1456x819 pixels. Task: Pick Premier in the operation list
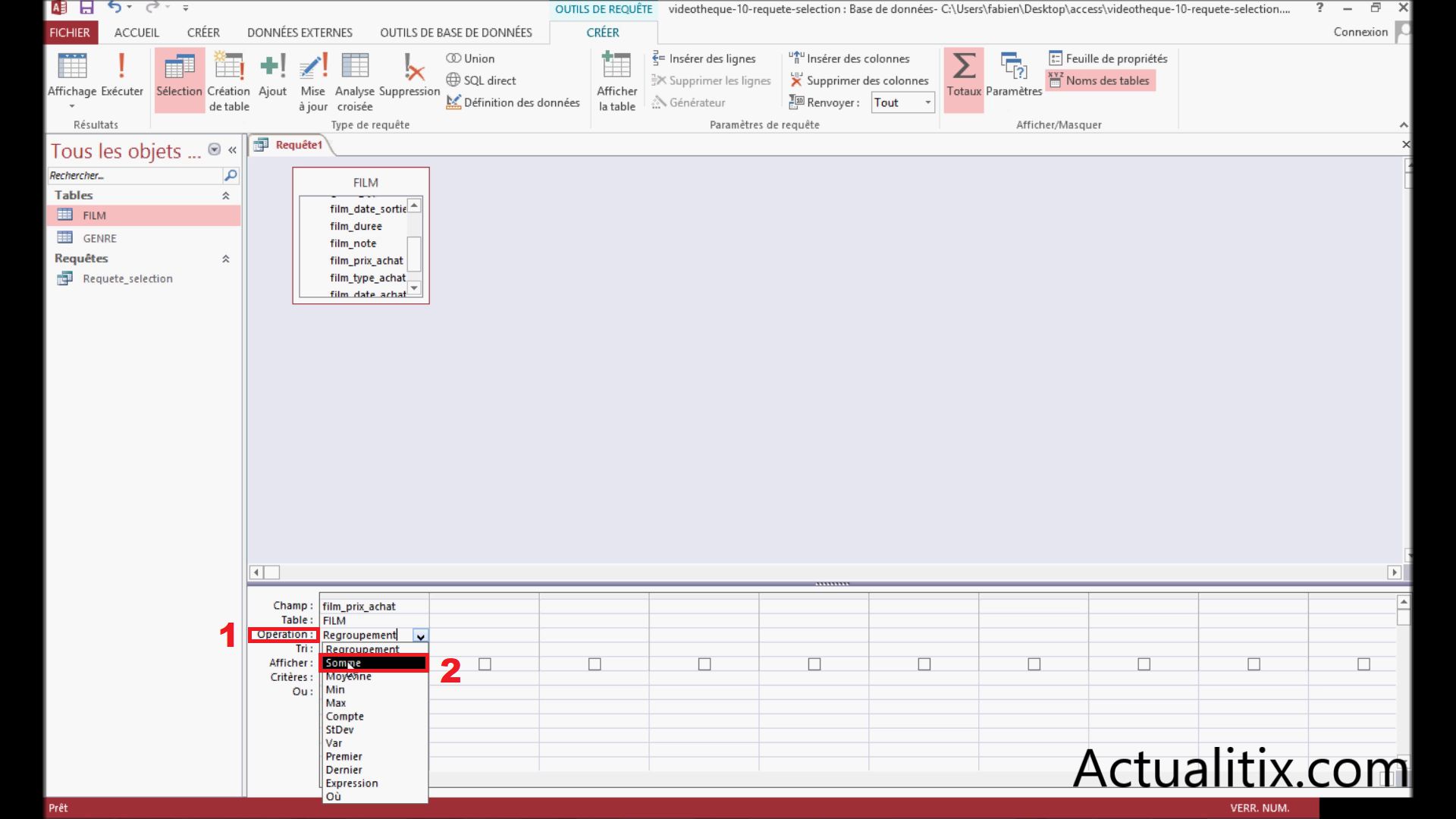[x=375, y=757]
